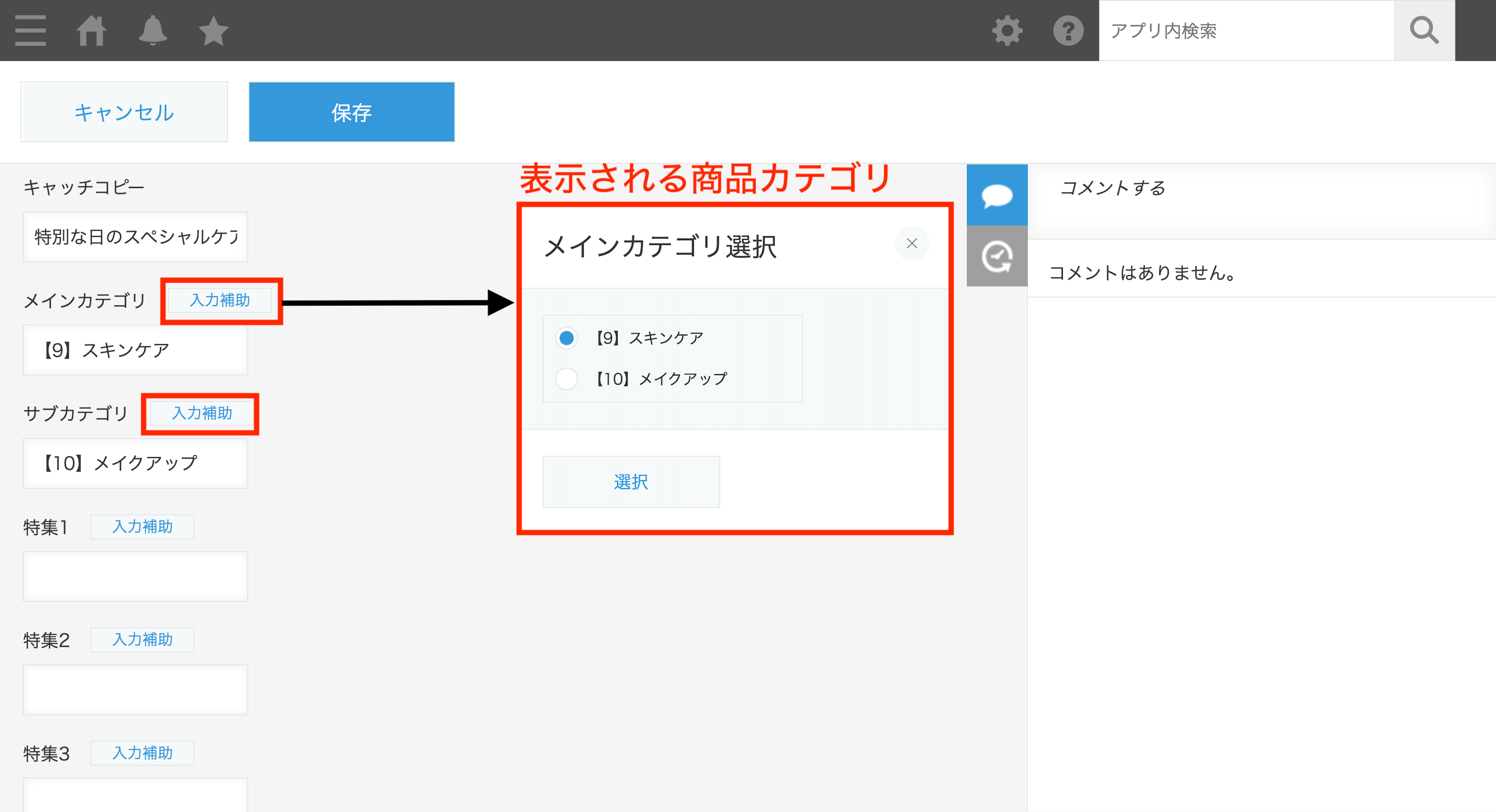Image resolution: width=1496 pixels, height=812 pixels.
Task: Open 入力補助 for 特集1
Action: 141,527
